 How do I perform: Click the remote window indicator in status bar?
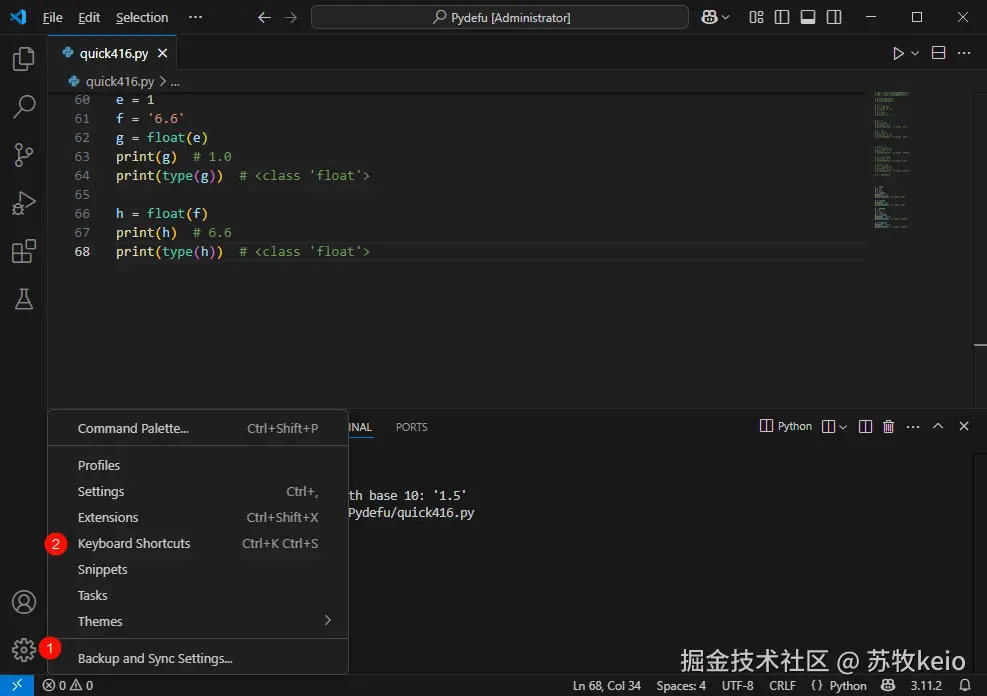point(17,685)
